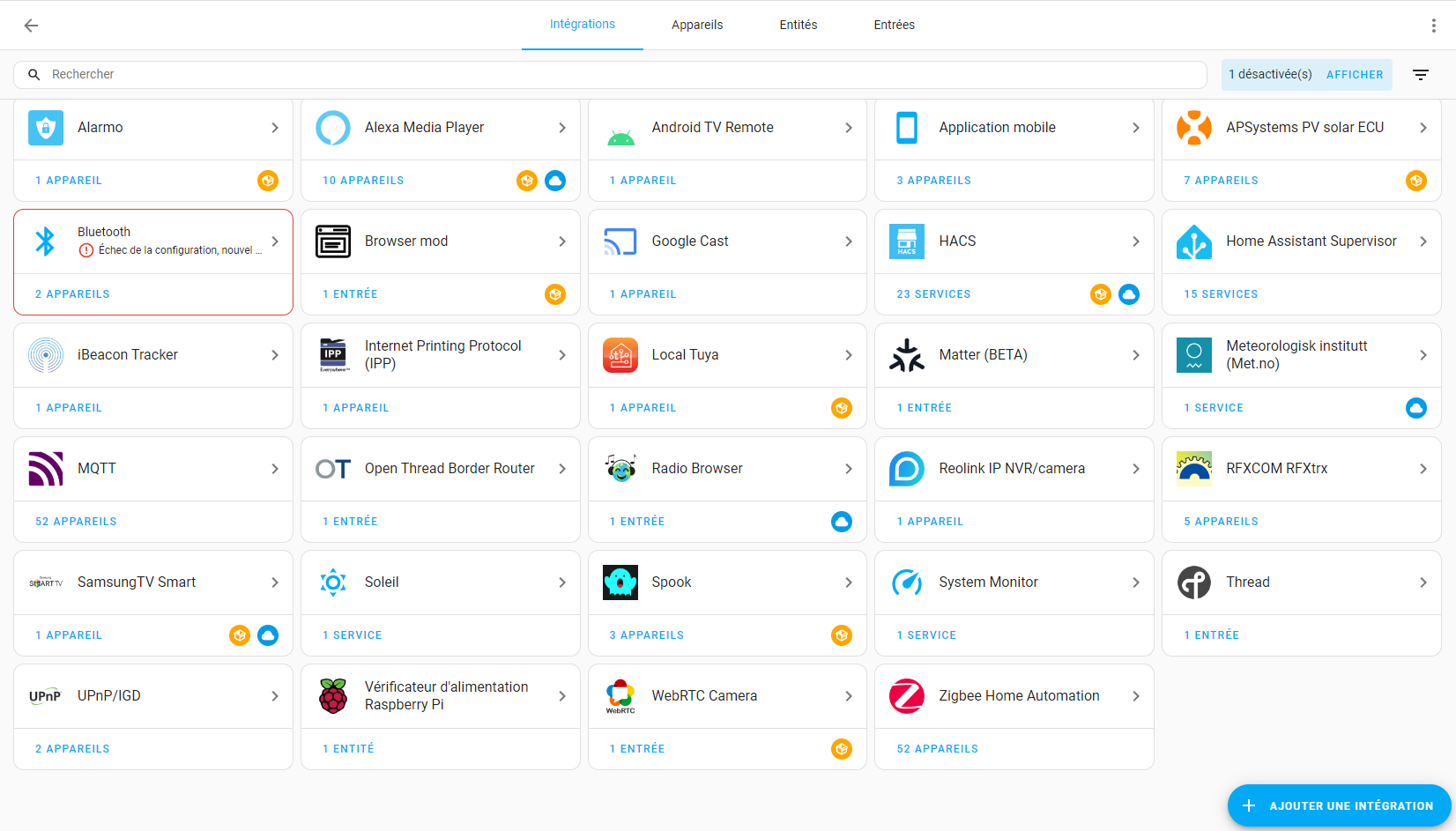Switch to the Appareils tab
This screenshot has height=831, width=1456.
point(697,25)
